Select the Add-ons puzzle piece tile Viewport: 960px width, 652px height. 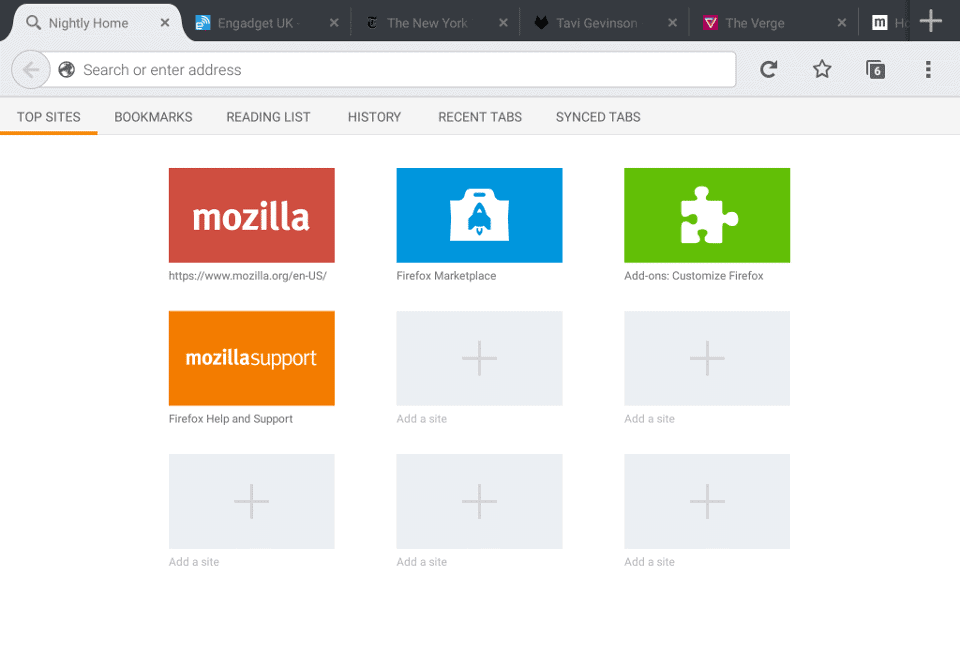click(707, 215)
